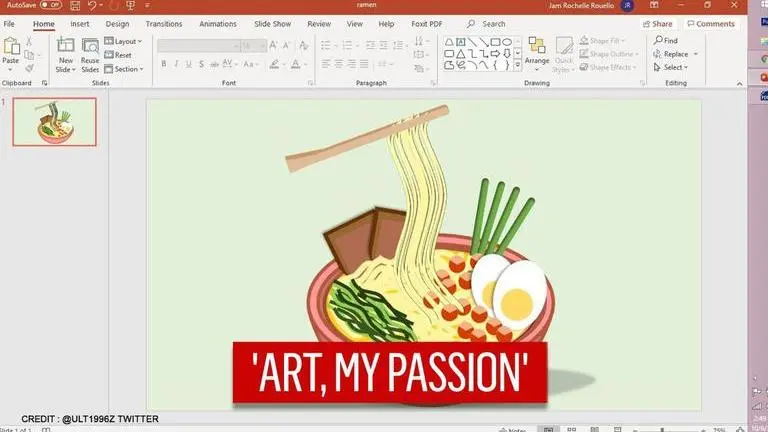Click the Reuse Slides button
The image size is (768, 432).
pos(90,57)
